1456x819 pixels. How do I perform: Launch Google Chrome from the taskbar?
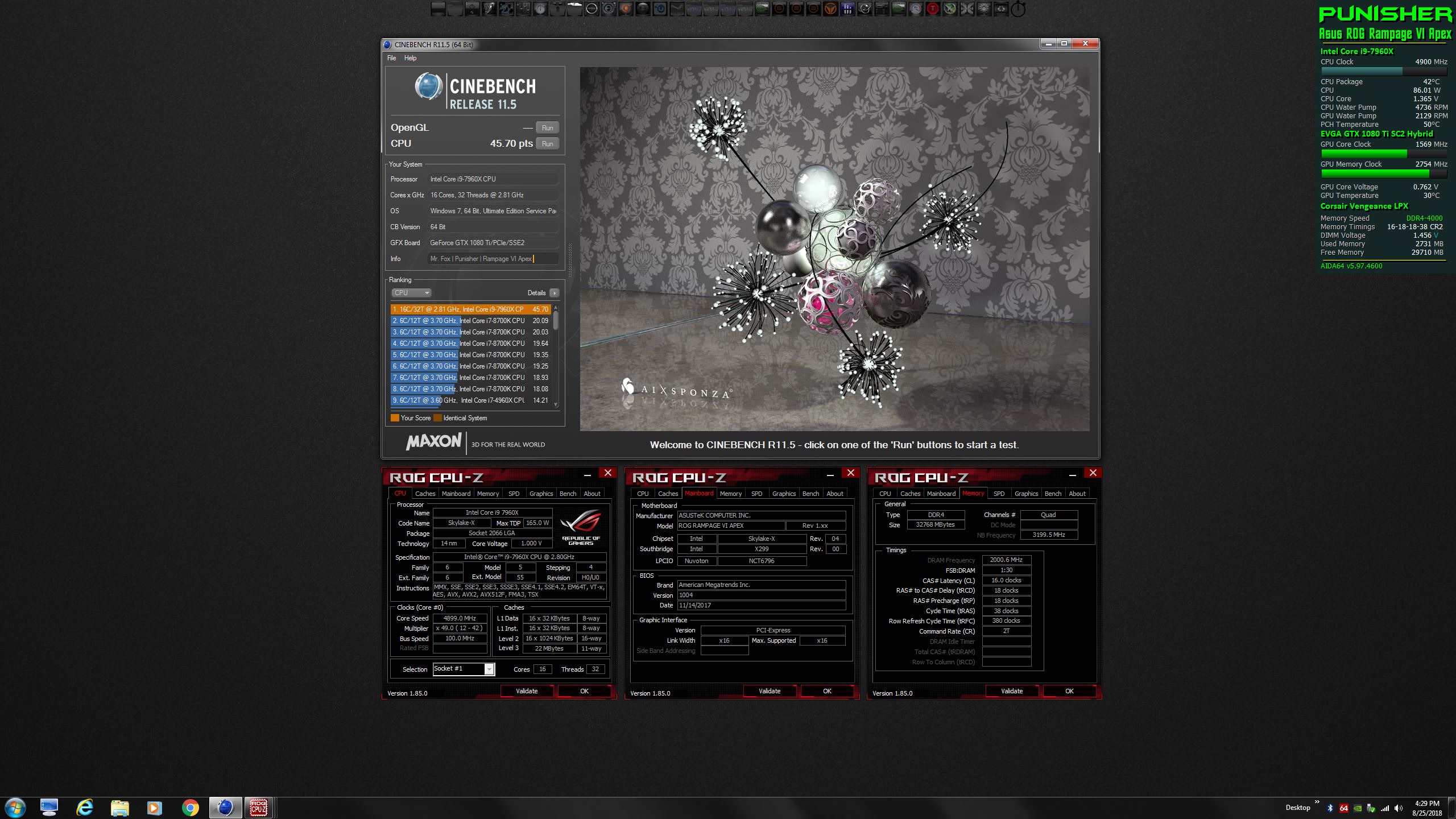[190, 808]
